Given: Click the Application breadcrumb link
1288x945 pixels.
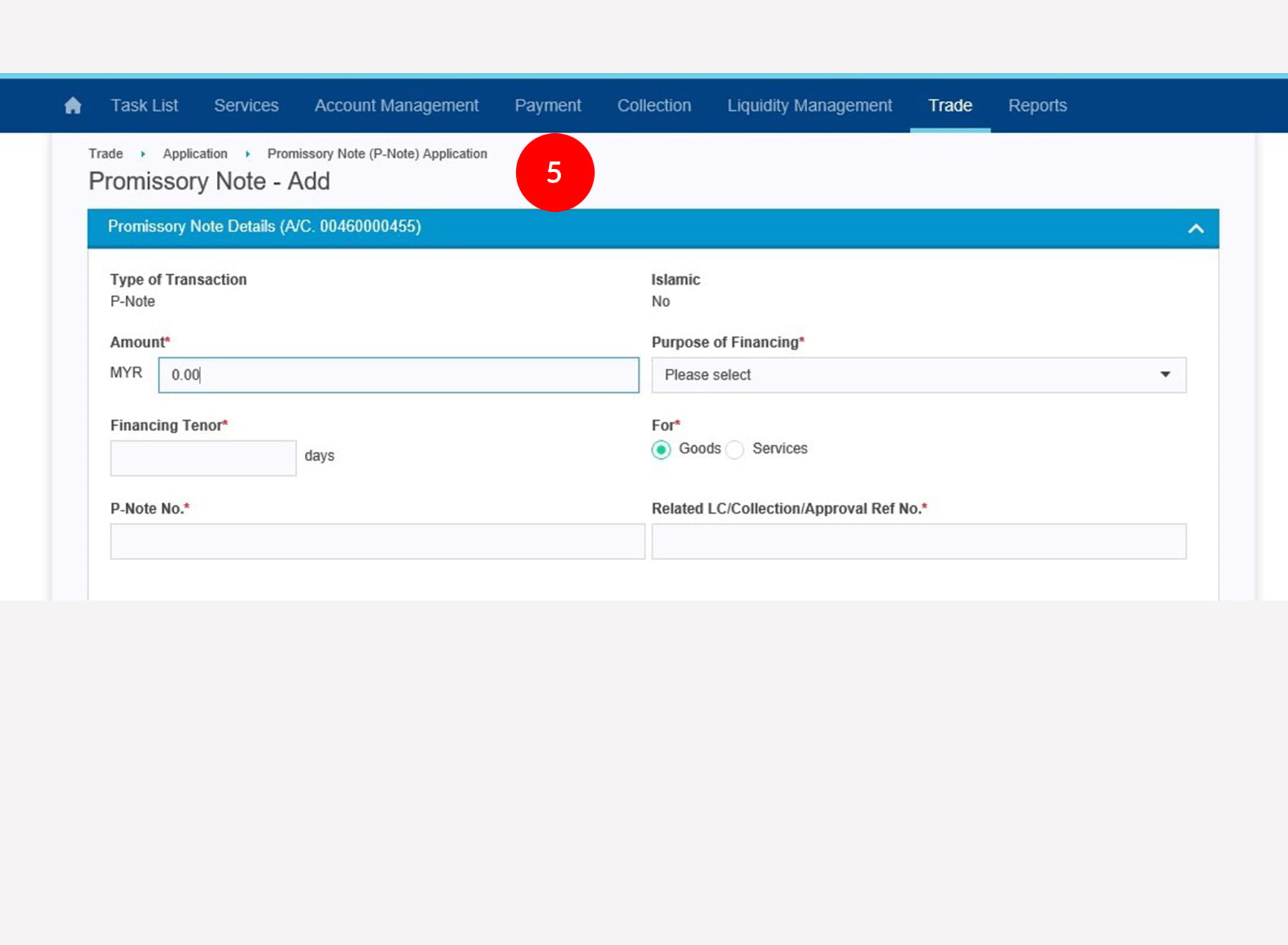Looking at the screenshot, I should [x=195, y=154].
